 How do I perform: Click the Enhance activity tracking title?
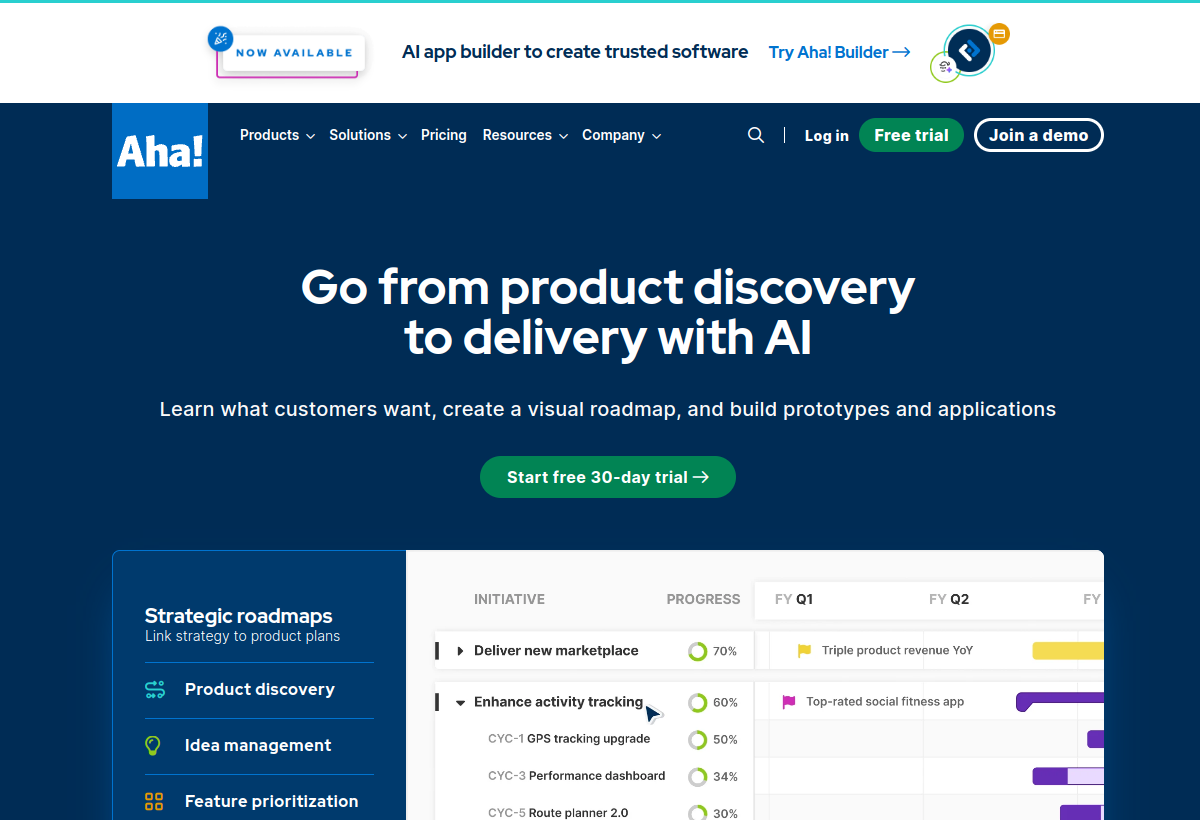pos(558,702)
